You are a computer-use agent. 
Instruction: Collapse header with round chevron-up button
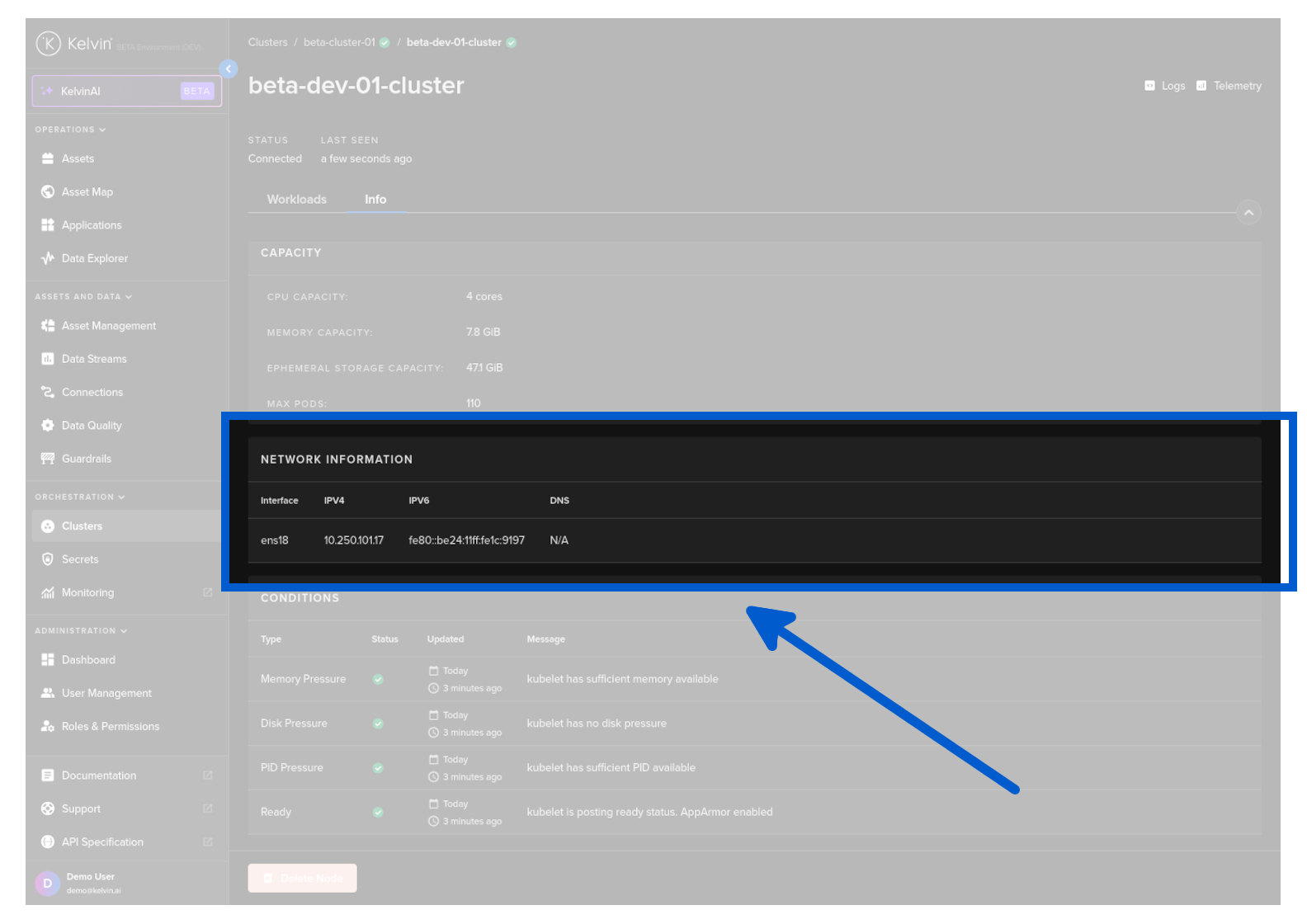tap(1248, 213)
